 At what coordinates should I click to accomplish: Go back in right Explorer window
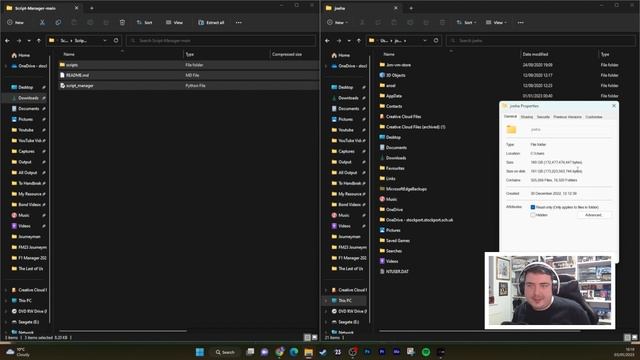pyautogui.click(x=327, y=40)
